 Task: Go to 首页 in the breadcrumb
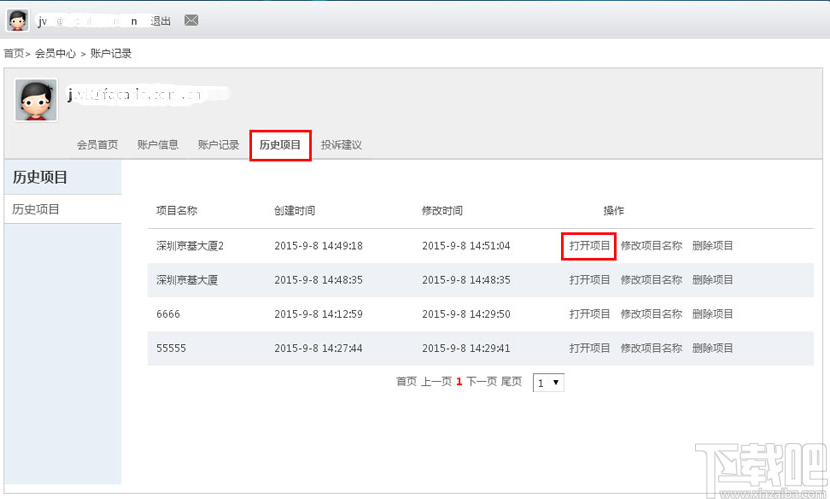point(14,53)
